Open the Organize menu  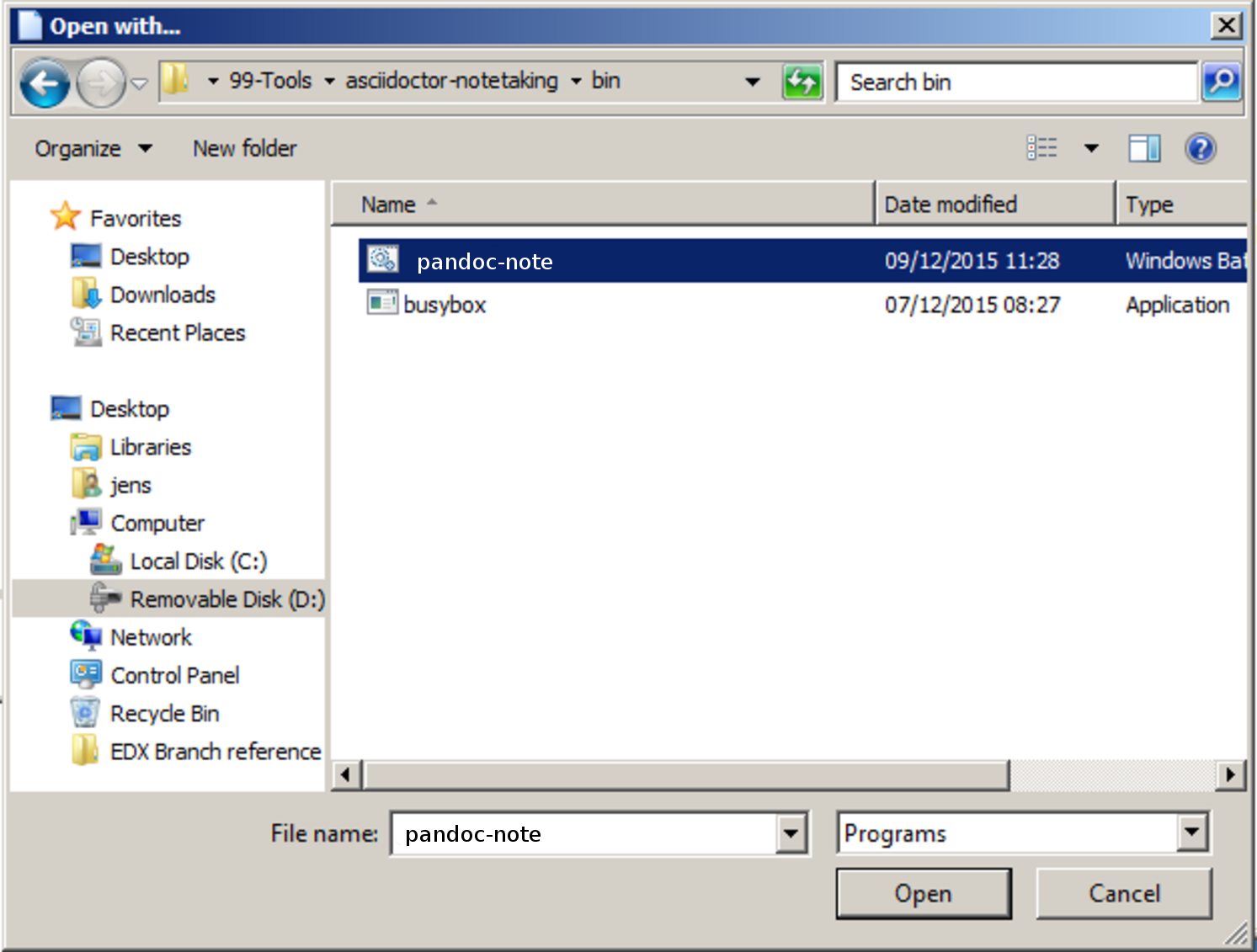click(x=93, y=149)
